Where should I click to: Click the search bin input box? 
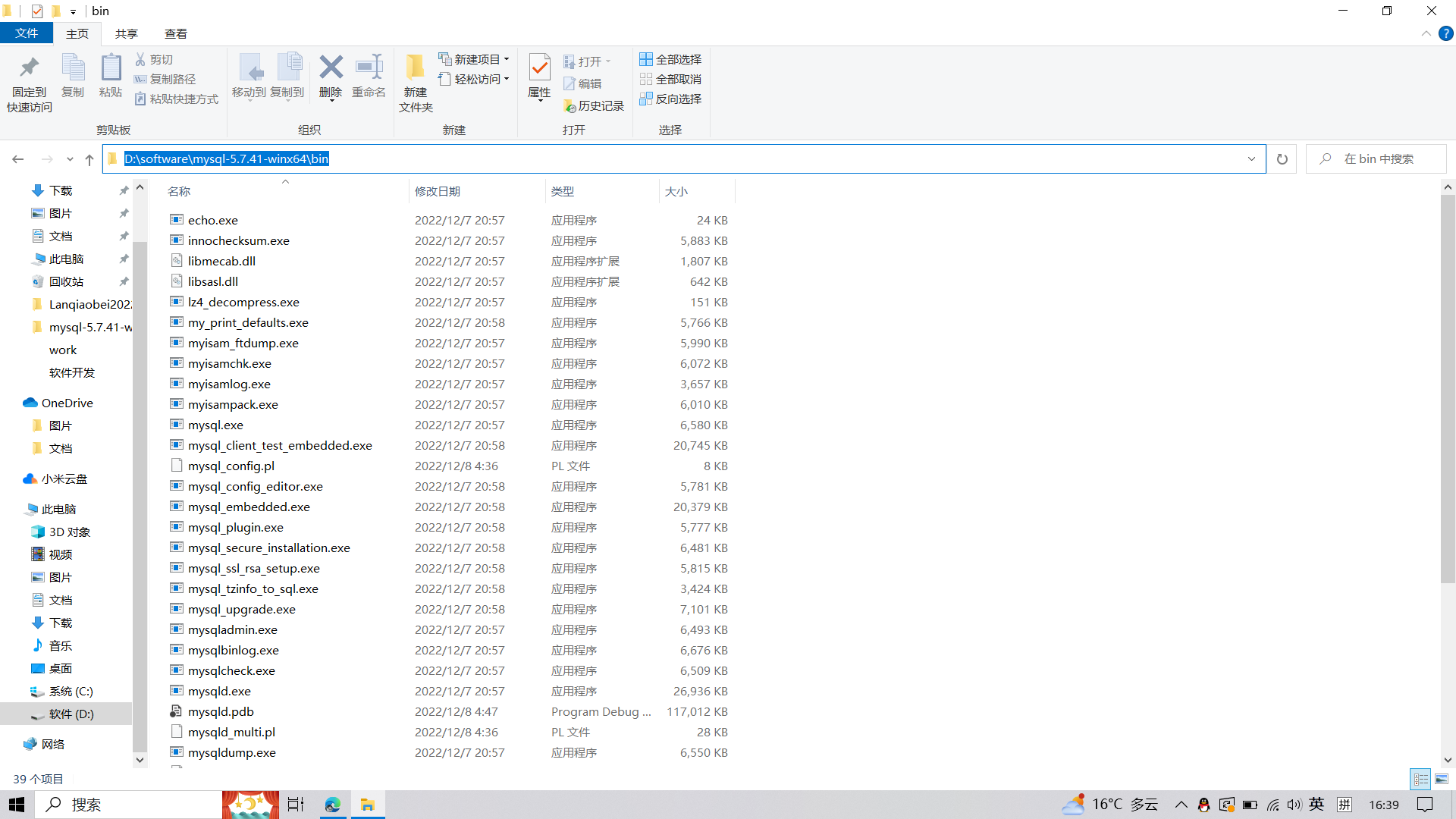tap(1376, 159)
